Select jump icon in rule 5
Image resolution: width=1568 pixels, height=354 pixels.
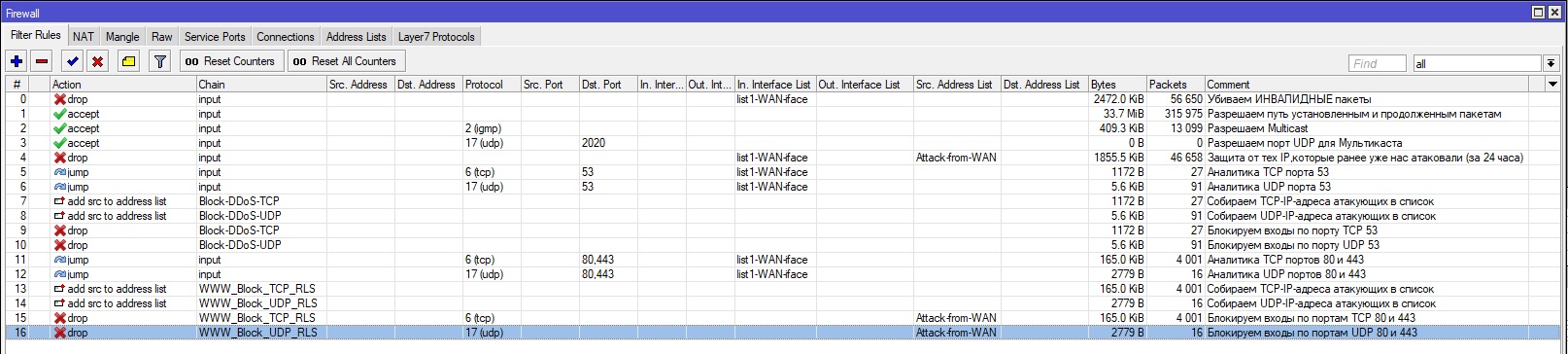pyautogui.click(x=59, y=172)
